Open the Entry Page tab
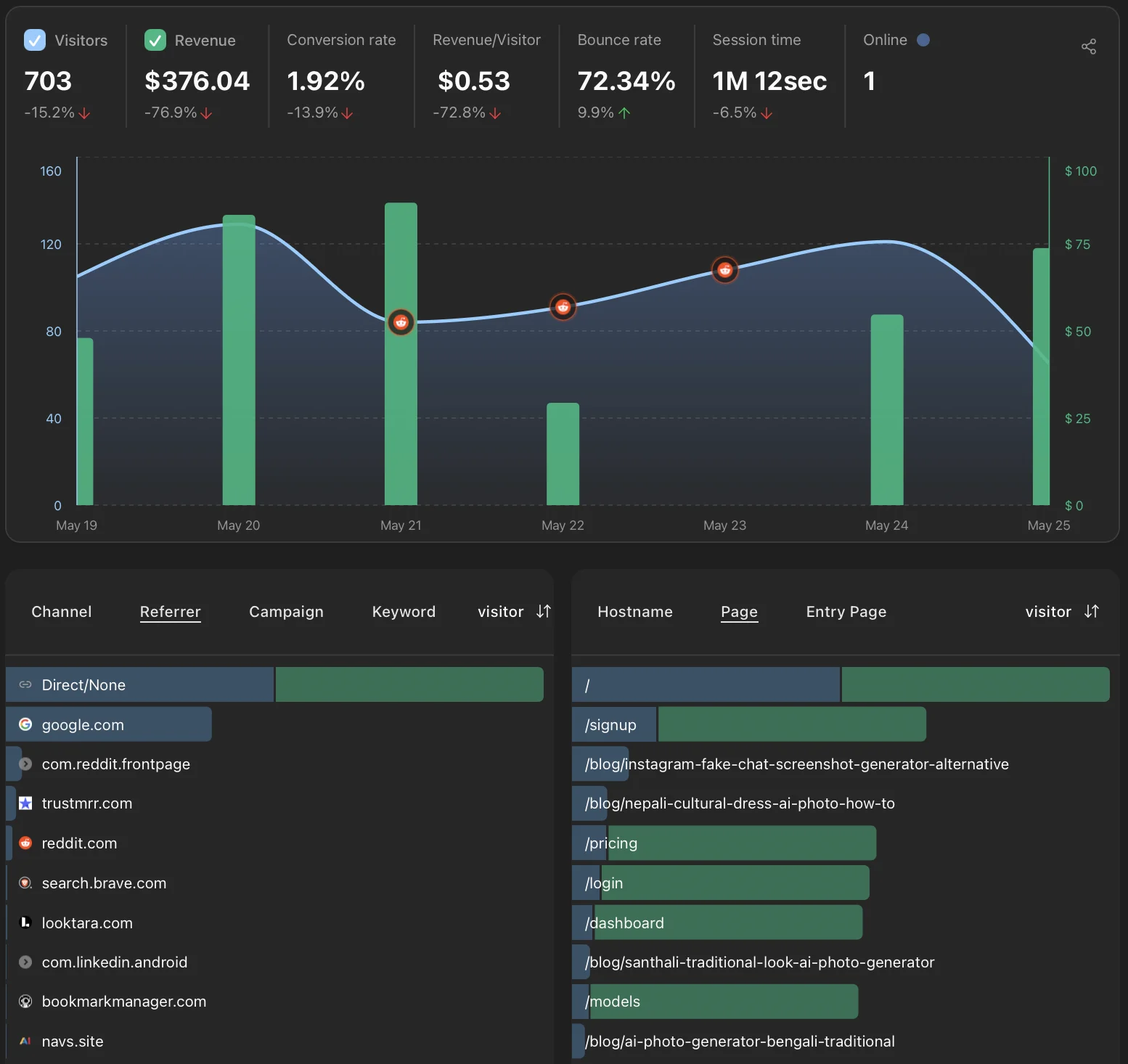Screen dimensions: 1128x1064 coord(846,612)
